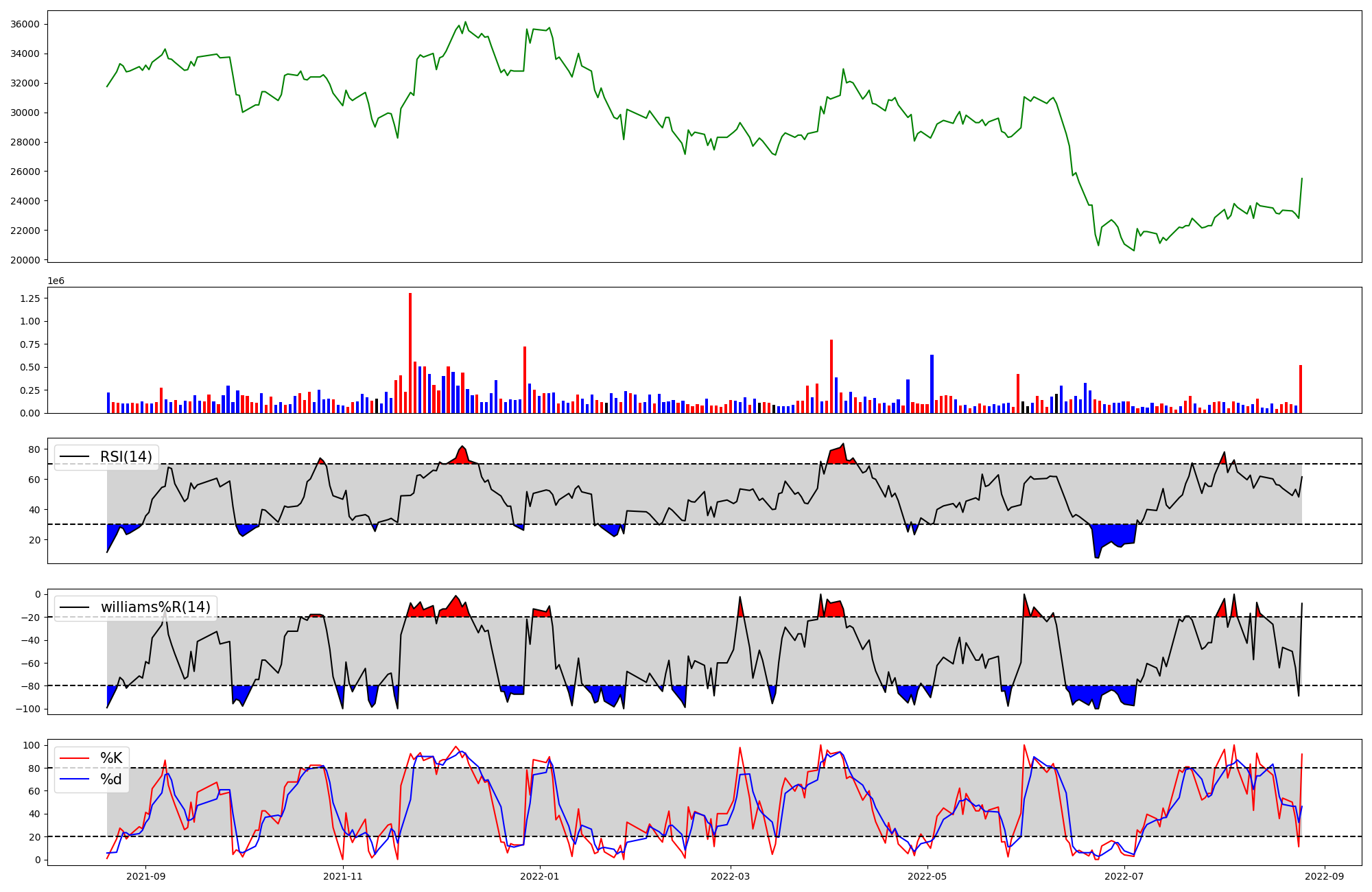The image size is (1372, 892).
Task: Click the williams%R(14) legend label
Action: [155, 607]
